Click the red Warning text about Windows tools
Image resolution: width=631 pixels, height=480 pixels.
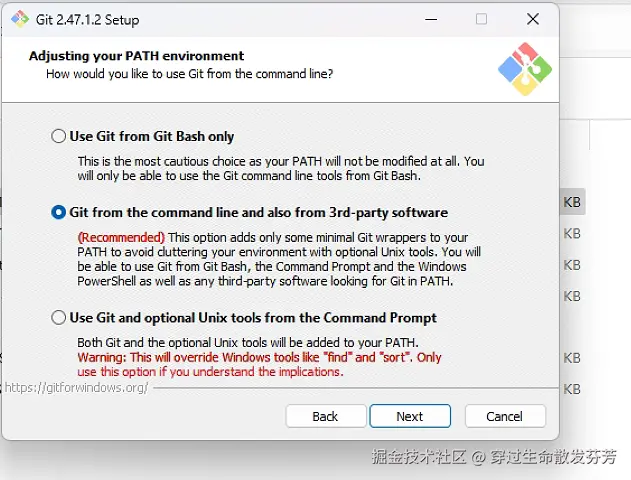[259, 365]
